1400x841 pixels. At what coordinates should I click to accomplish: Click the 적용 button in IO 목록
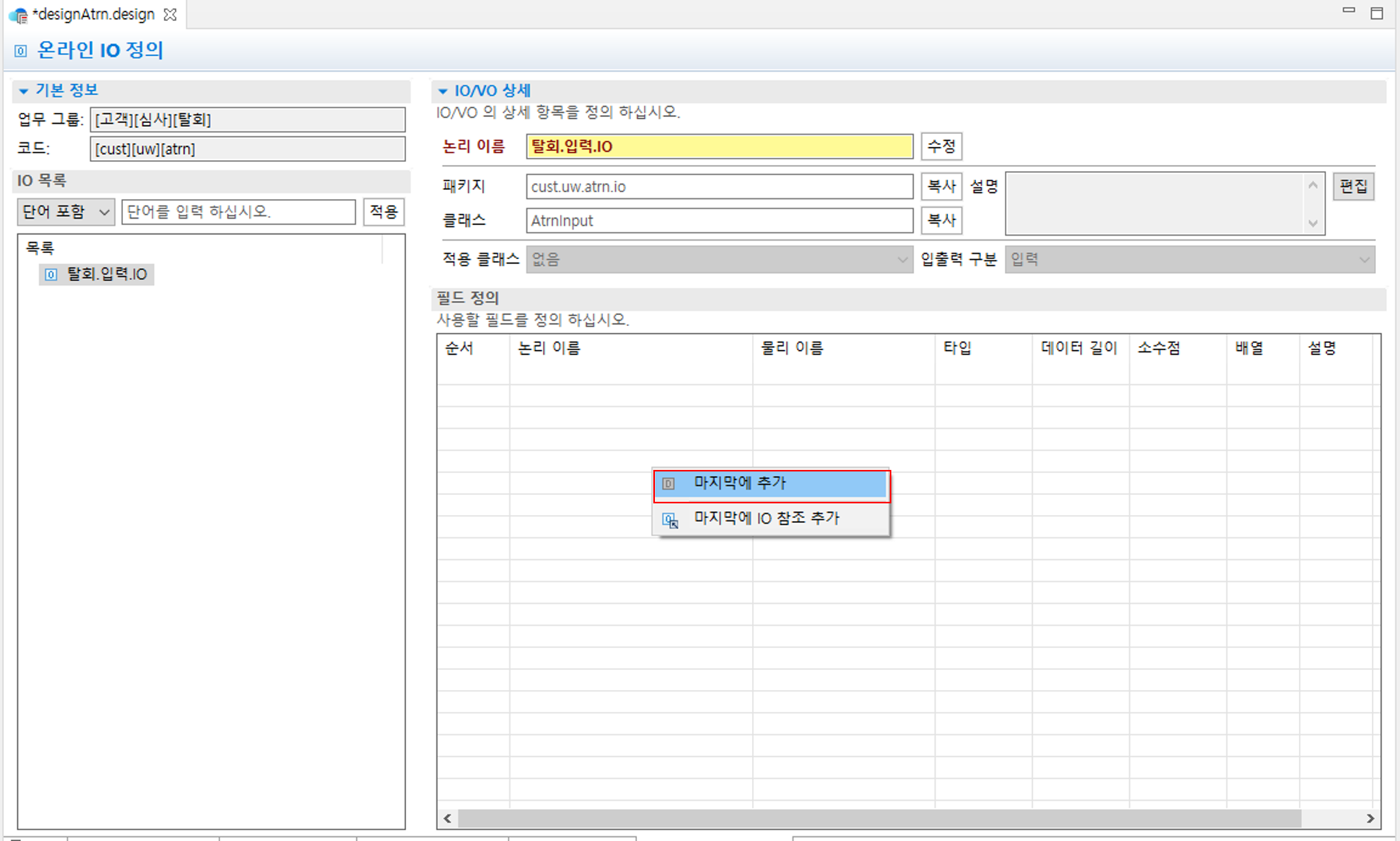click(x=383, y=211)
